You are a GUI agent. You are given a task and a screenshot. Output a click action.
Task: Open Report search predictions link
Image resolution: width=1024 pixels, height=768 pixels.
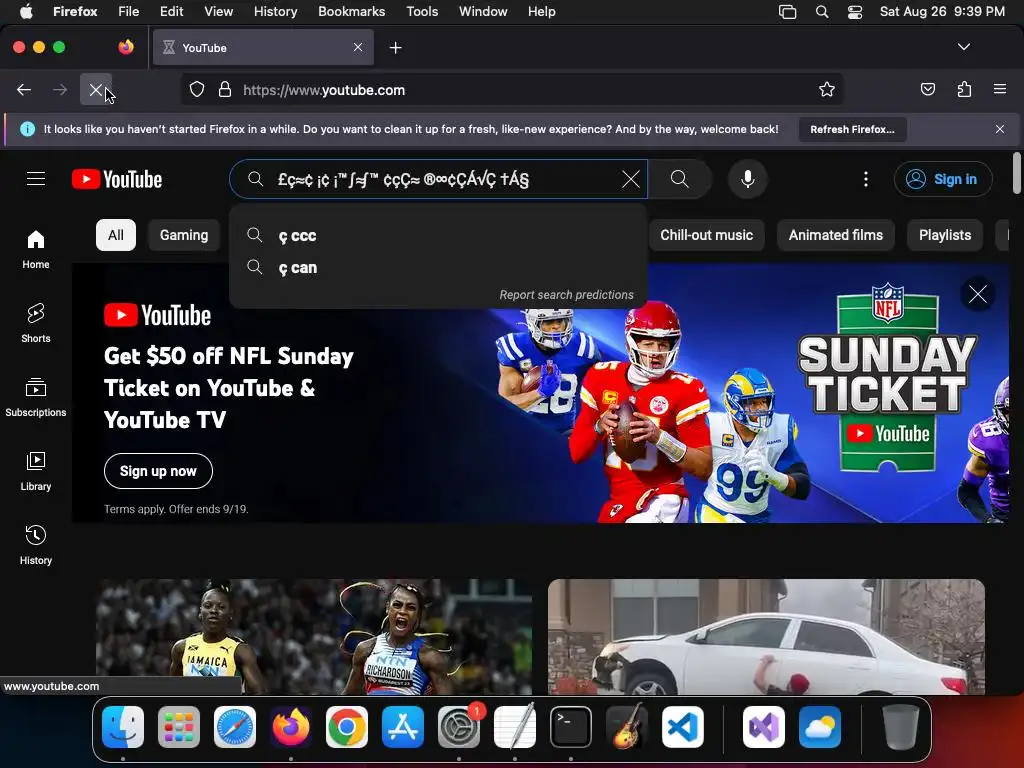click(566, 295)
